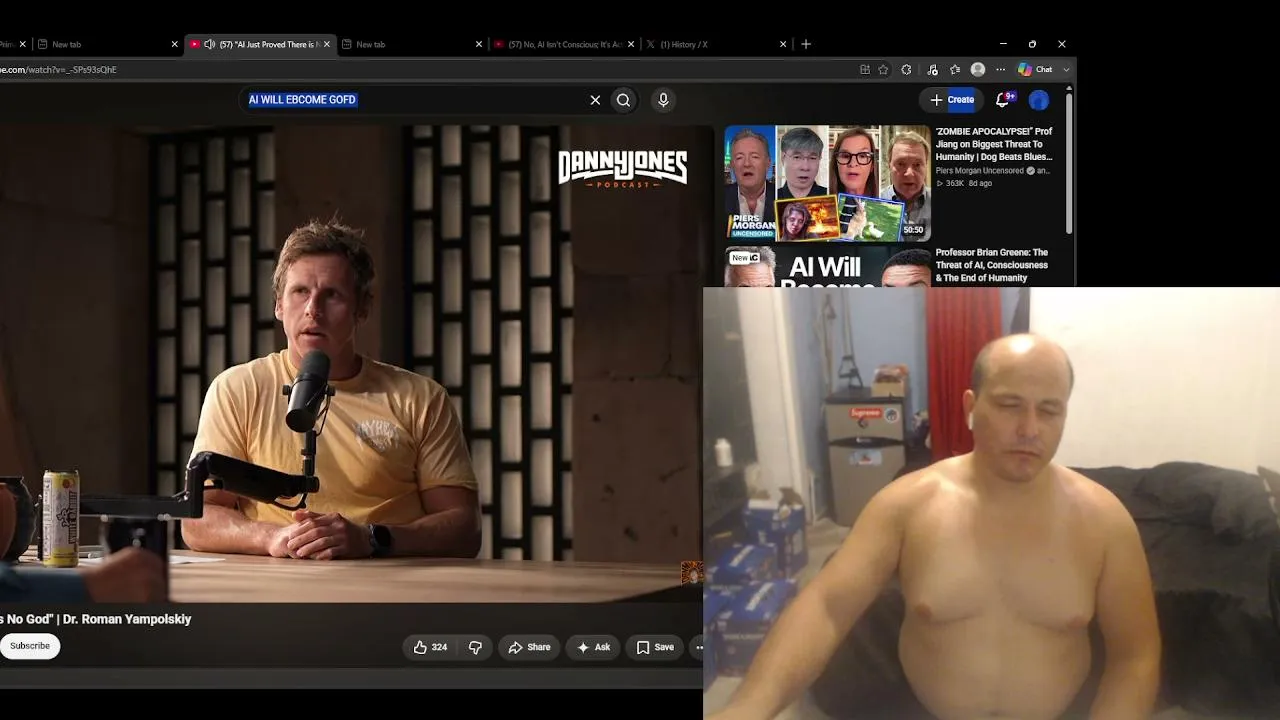The image size is (1280, 720).
Task: Open the YouTube account avatar menu
Action: click(x=1039, y=100)
